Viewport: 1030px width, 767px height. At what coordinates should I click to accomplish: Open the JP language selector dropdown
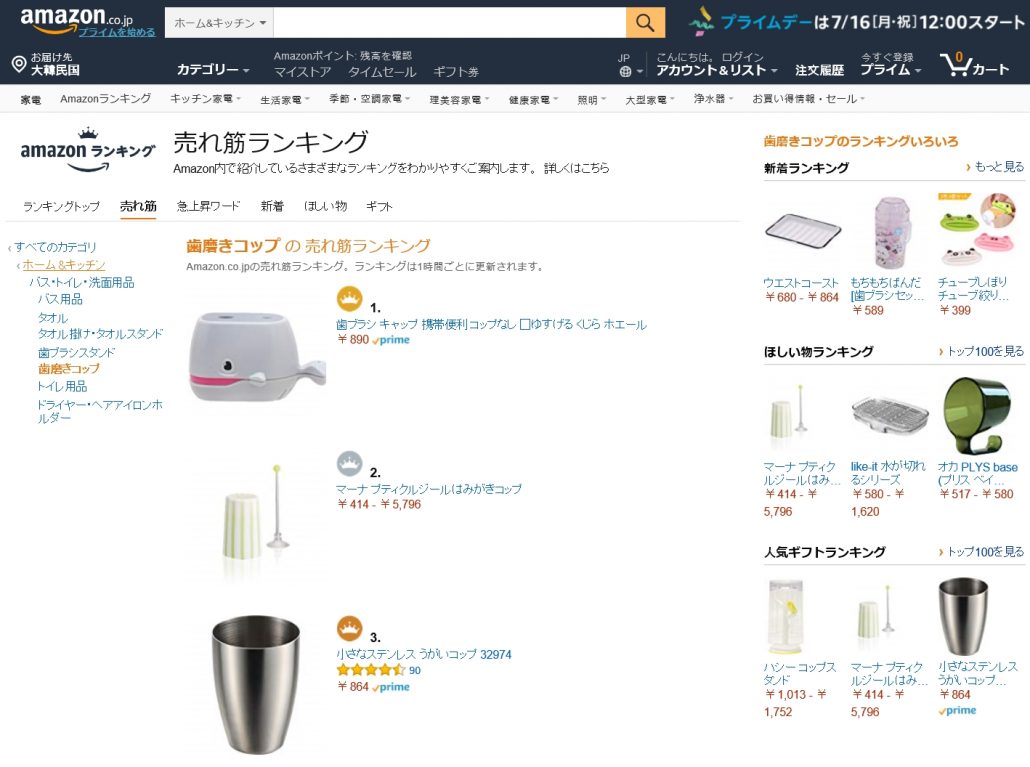click(x=624, y=66)
